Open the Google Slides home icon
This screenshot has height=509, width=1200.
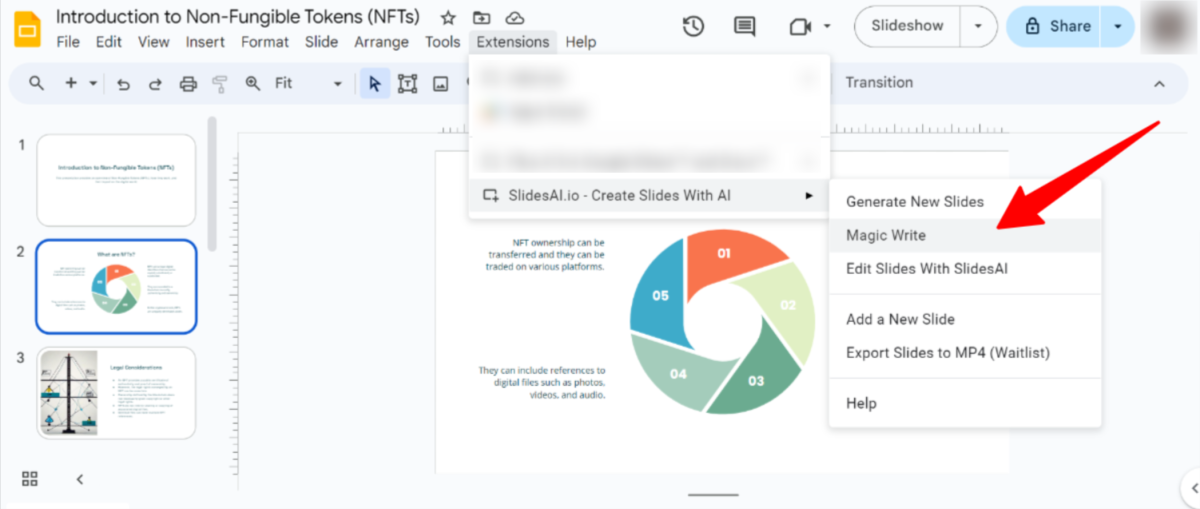pos(27,28)
